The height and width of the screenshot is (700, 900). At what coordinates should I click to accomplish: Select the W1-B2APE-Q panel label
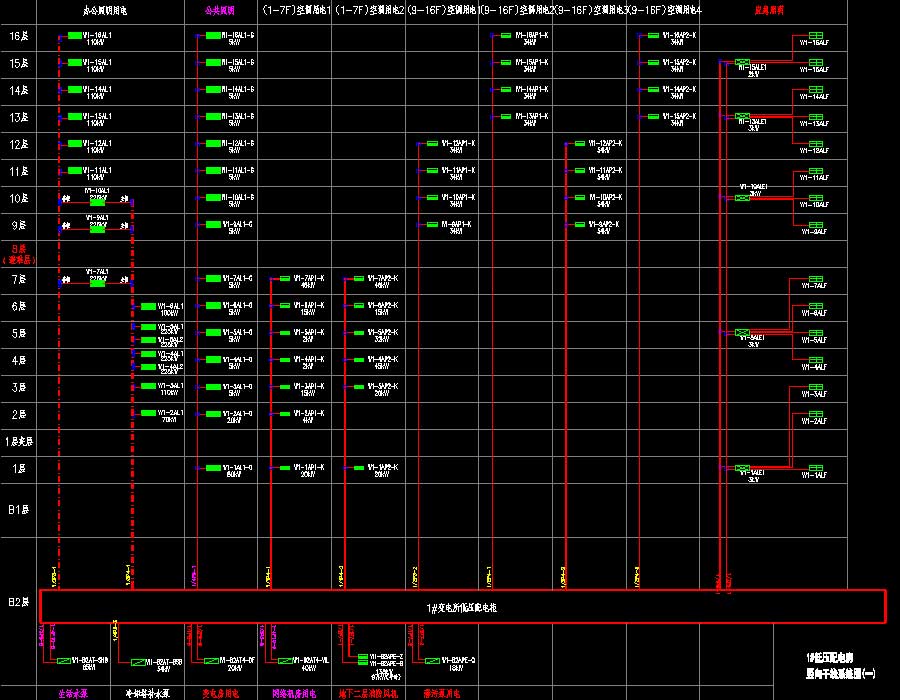coord(458,664)
